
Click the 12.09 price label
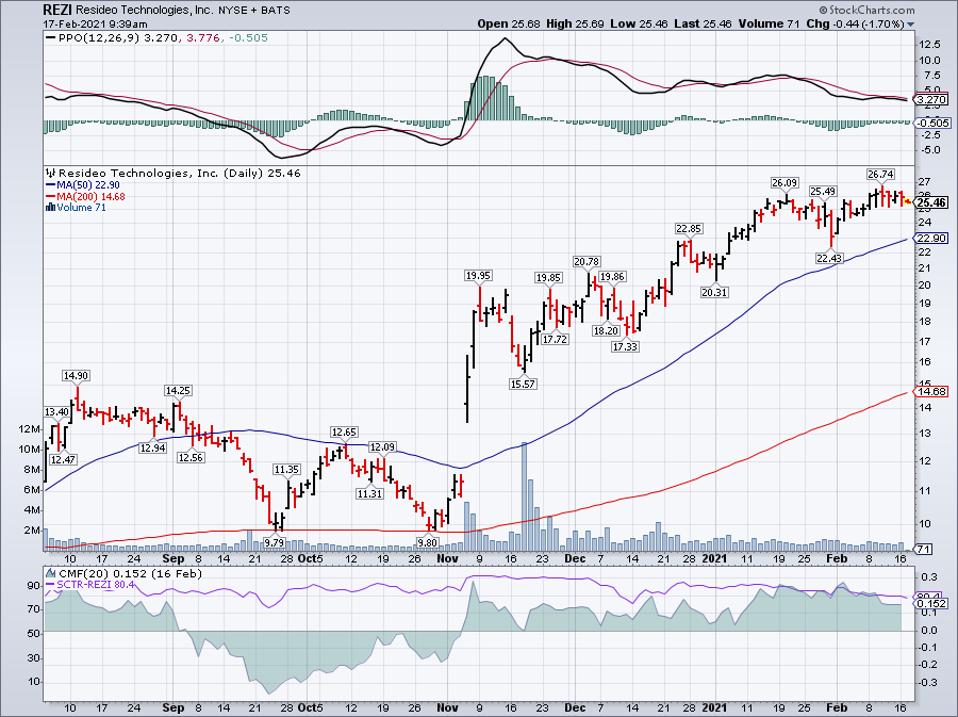click(x=382, y=447)
